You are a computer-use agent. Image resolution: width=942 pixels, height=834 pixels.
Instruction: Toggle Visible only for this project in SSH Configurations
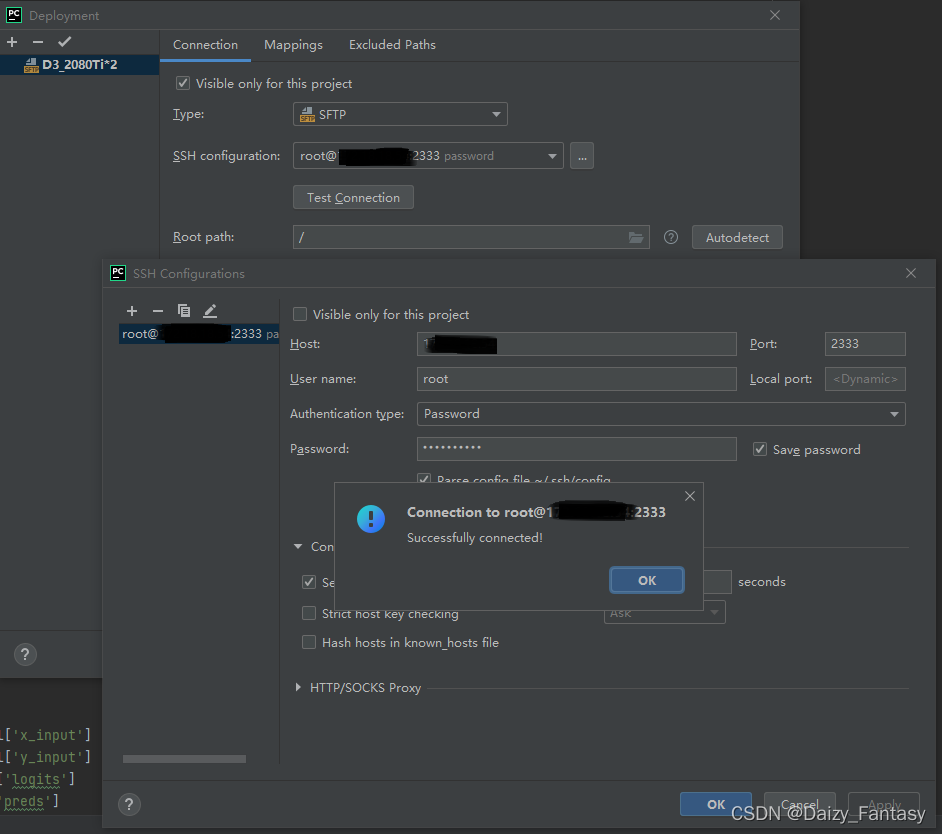[300, 314]
